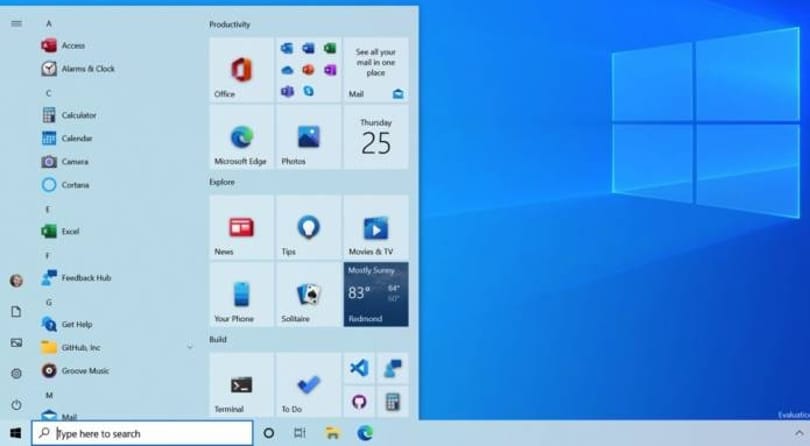Viewport: 810px width, 446px height.
Task: Jump to letter A in app list
Action: click(49, 23)
